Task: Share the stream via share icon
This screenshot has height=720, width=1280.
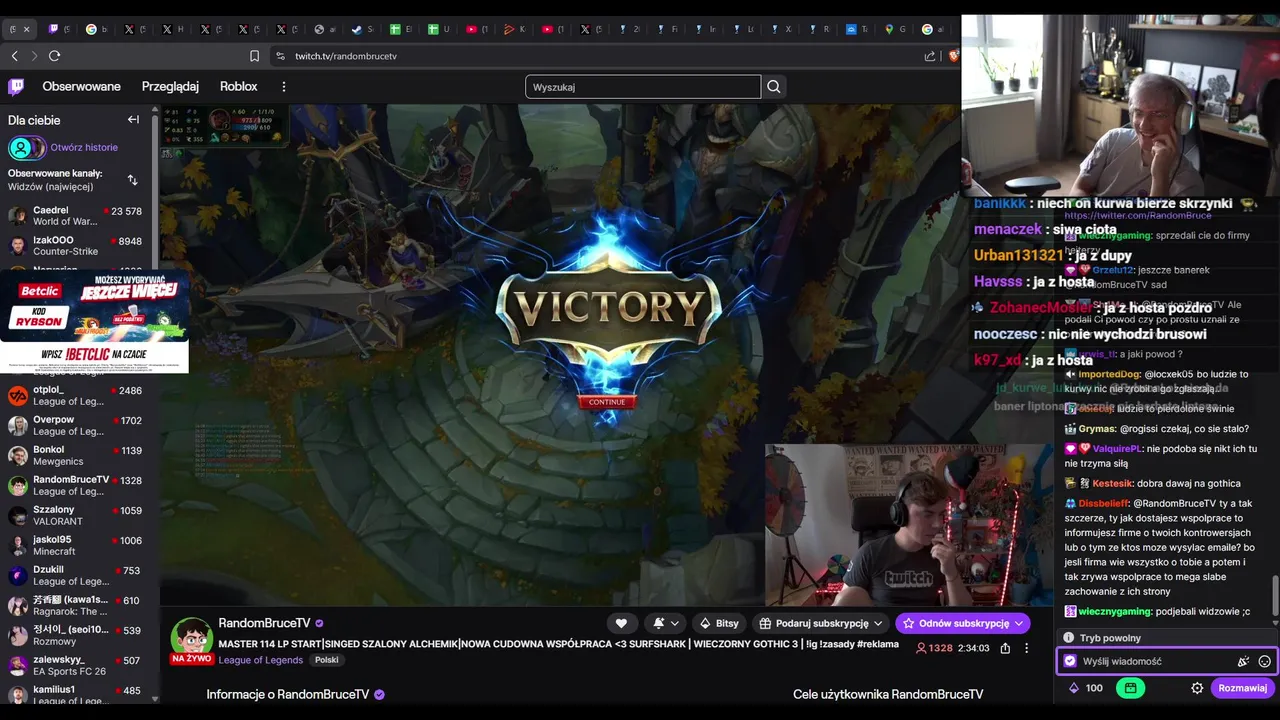Action: click(x=1005, y=648)
